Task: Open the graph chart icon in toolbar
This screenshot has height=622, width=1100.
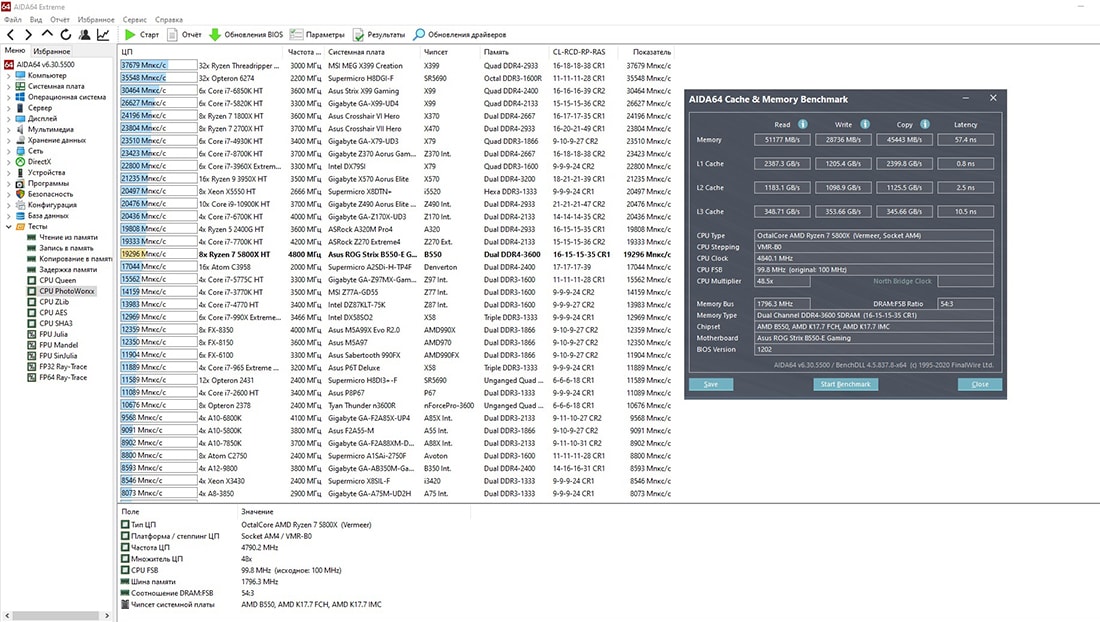Action: click(103, 34)
